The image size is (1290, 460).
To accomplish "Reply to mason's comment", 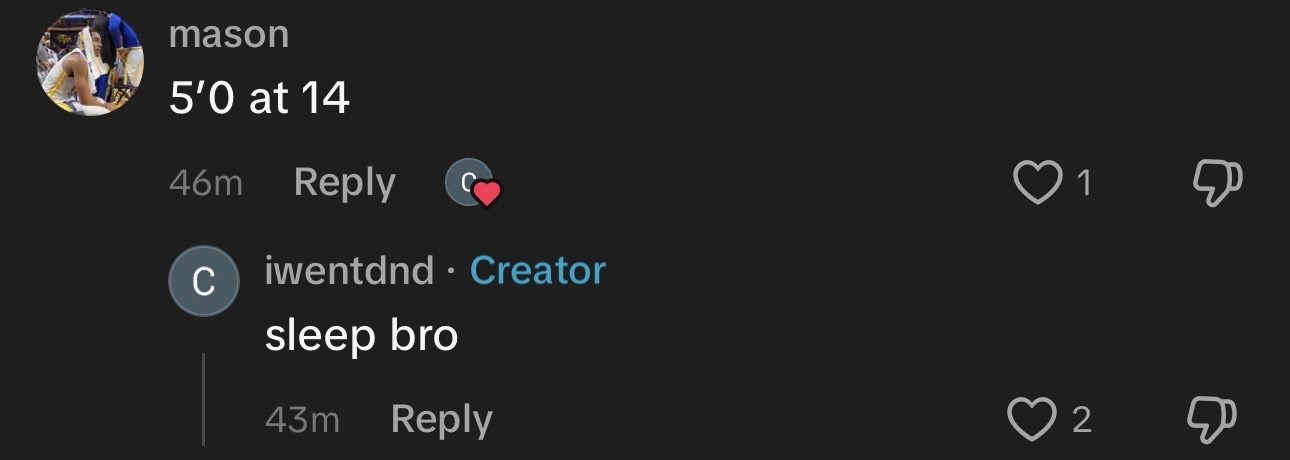I will click(x=345, y=183).
